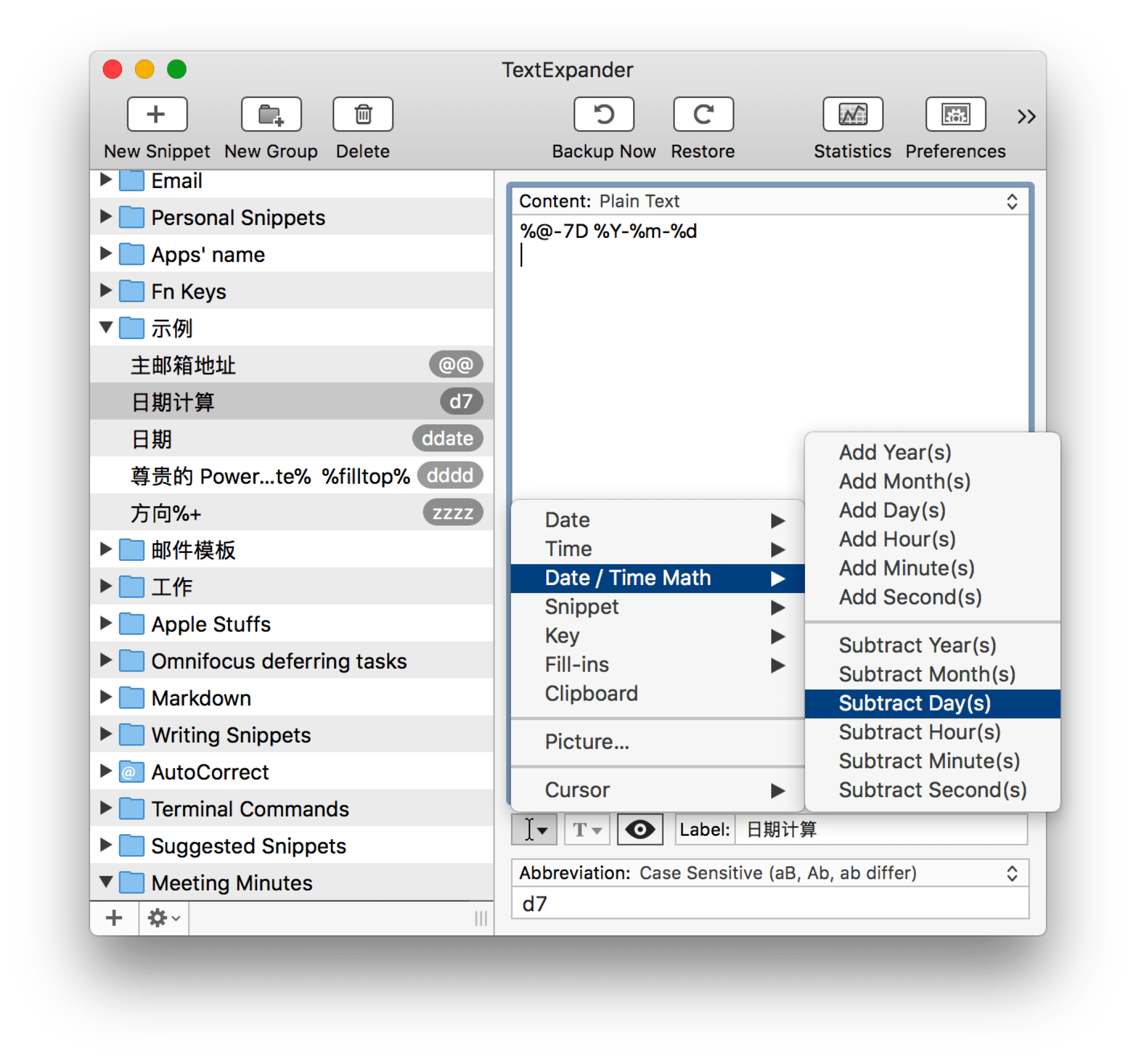The height and width of the screenshot is (1064, 1136).
Task: Click the Backup Now icon
Action: click(x=604, y=114)
